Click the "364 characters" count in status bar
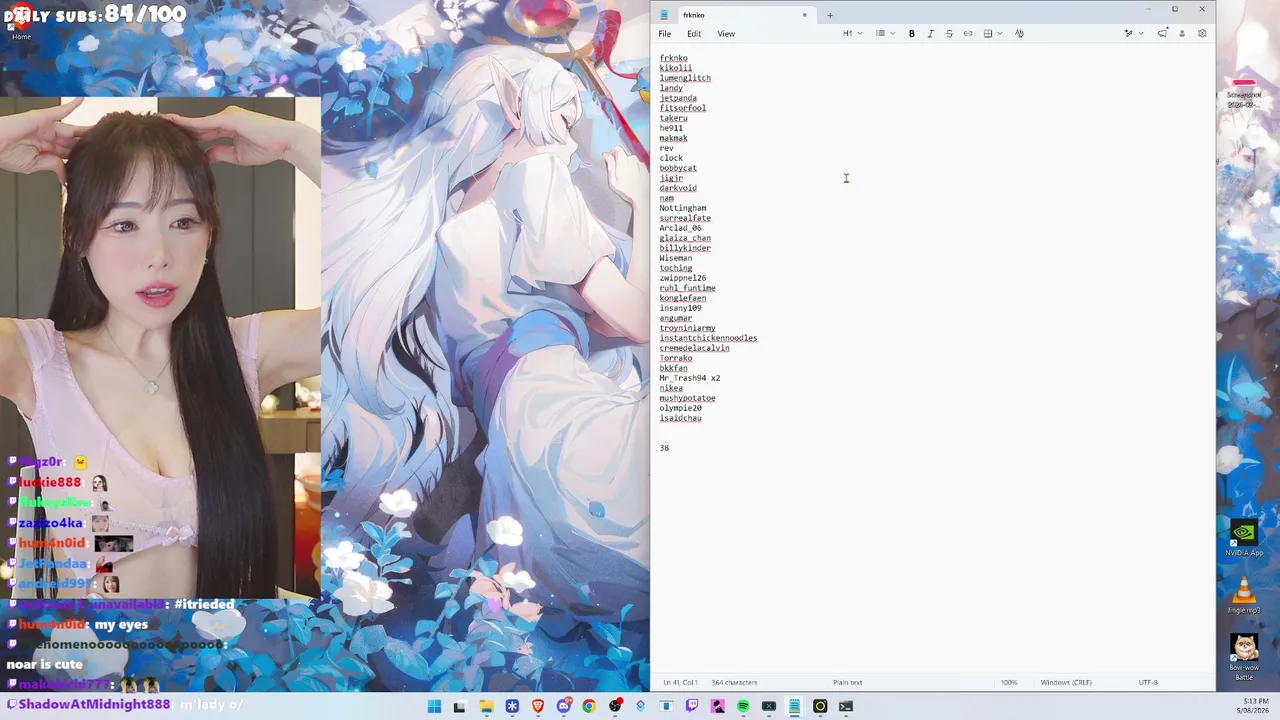 tap(734, 683)
